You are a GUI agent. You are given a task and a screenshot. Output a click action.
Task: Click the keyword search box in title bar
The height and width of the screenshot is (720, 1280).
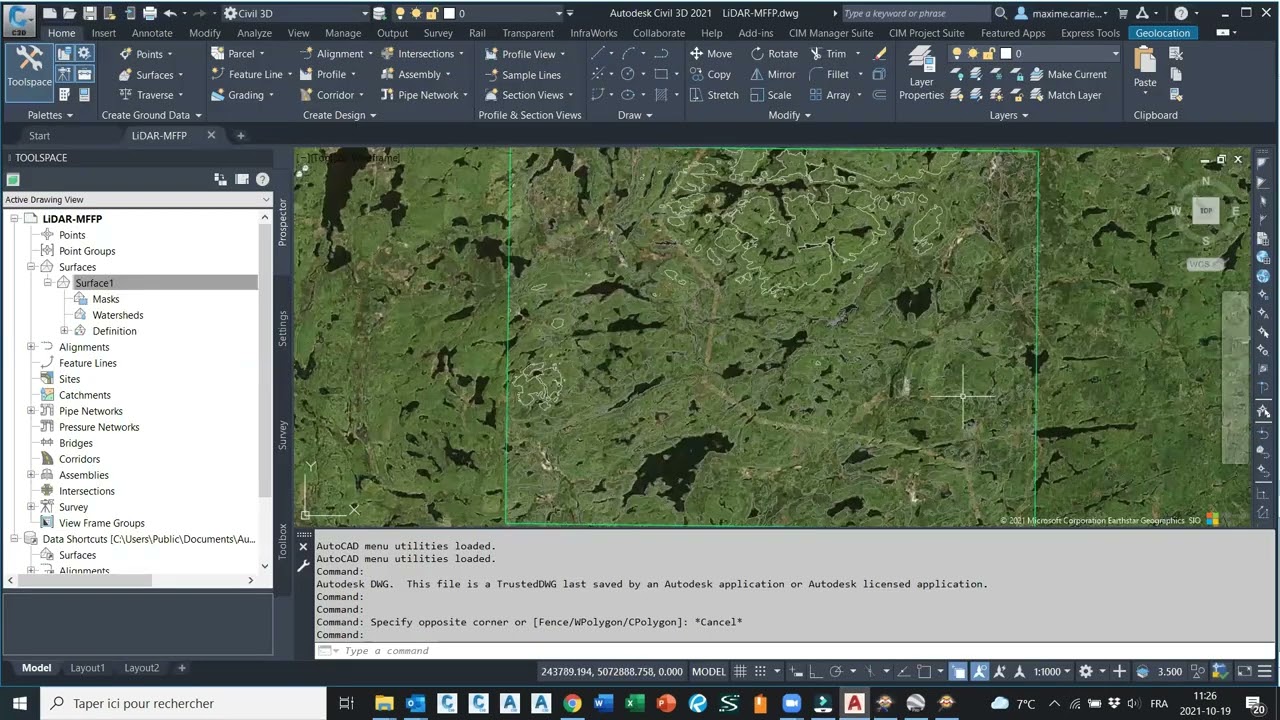tap(914, 14)
